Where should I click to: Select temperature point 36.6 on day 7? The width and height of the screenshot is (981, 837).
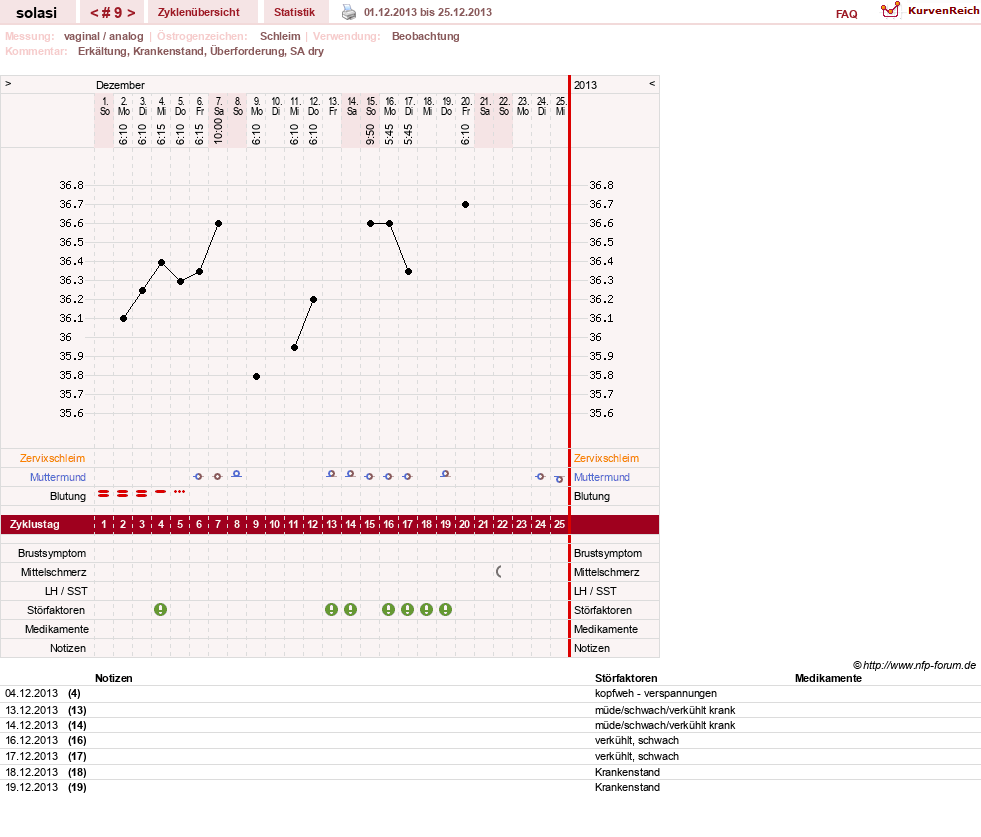coord(218,223)
